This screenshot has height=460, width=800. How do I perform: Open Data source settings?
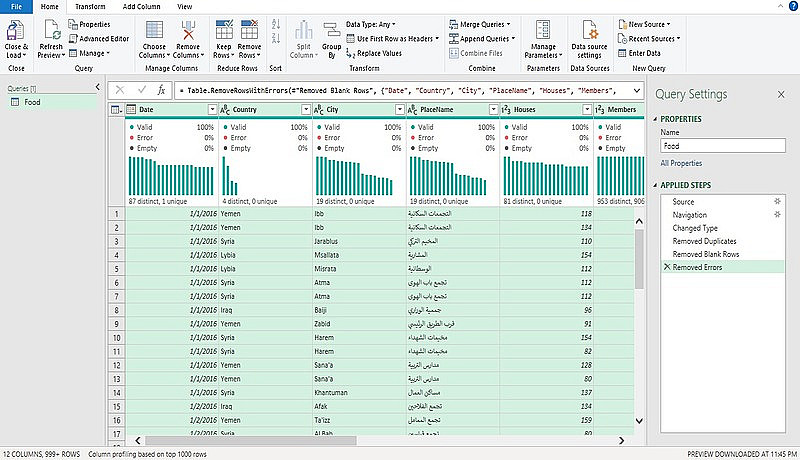point(591,28)
